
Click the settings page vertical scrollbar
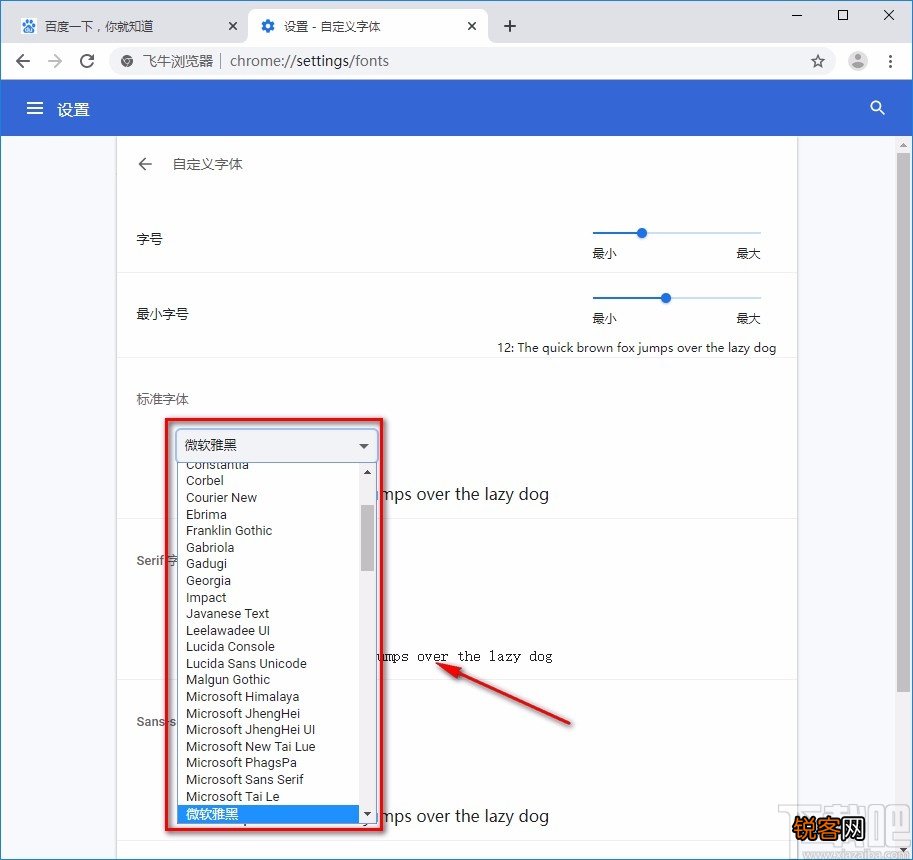click(x=903, y=422)
